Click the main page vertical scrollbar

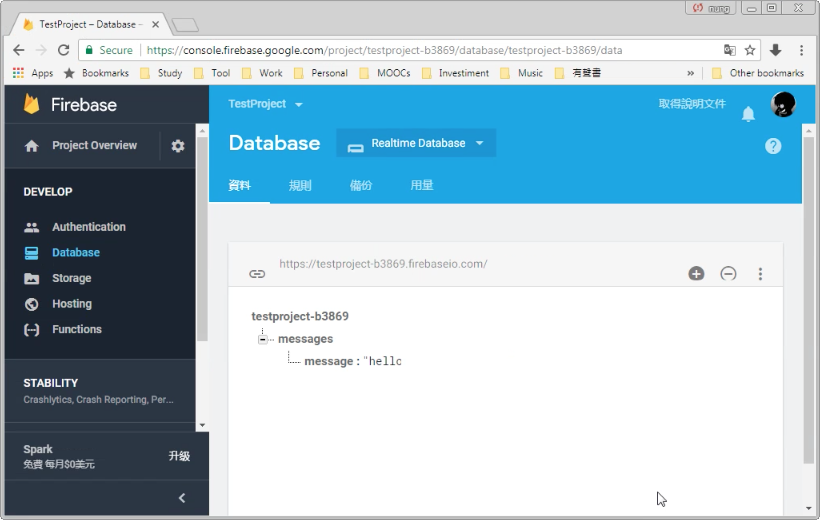point(809,298)
